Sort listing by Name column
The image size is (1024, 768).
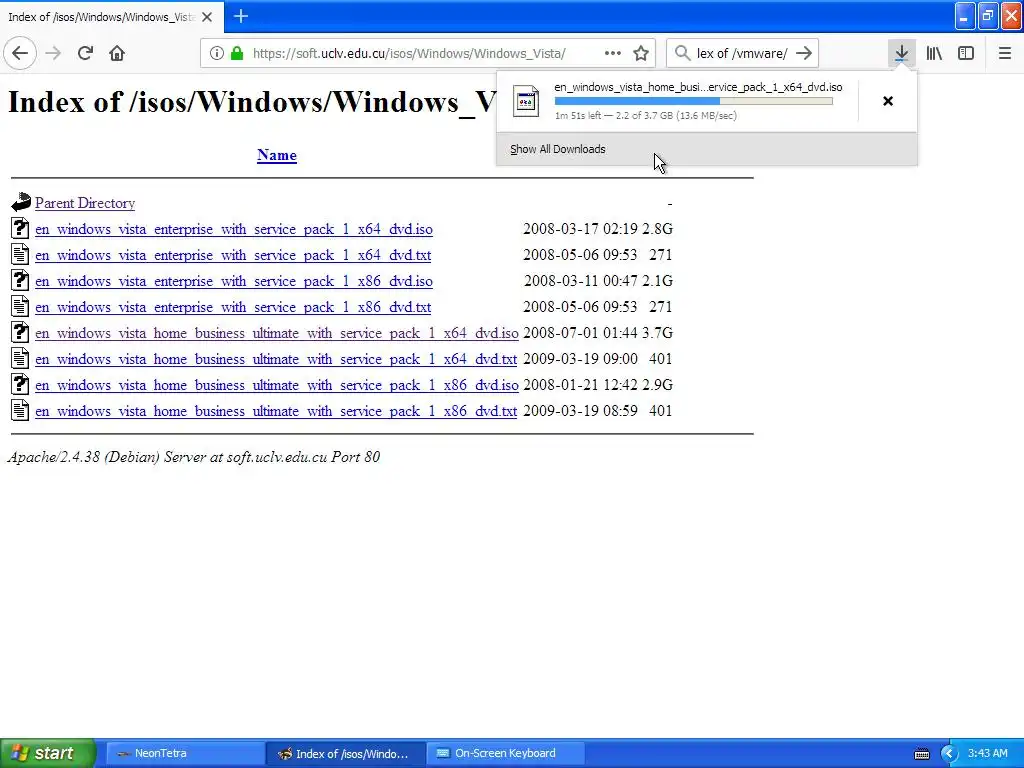pyautogui.click(x=277, y=155)
